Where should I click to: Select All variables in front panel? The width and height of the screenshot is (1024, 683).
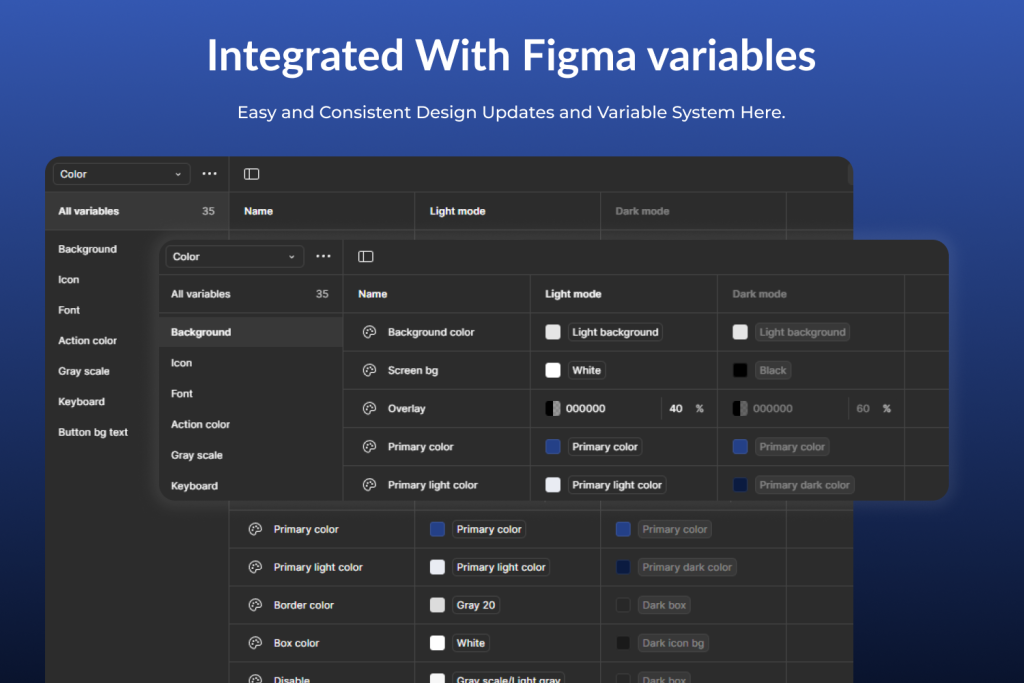pyautogui.click(x=251, y=294)
